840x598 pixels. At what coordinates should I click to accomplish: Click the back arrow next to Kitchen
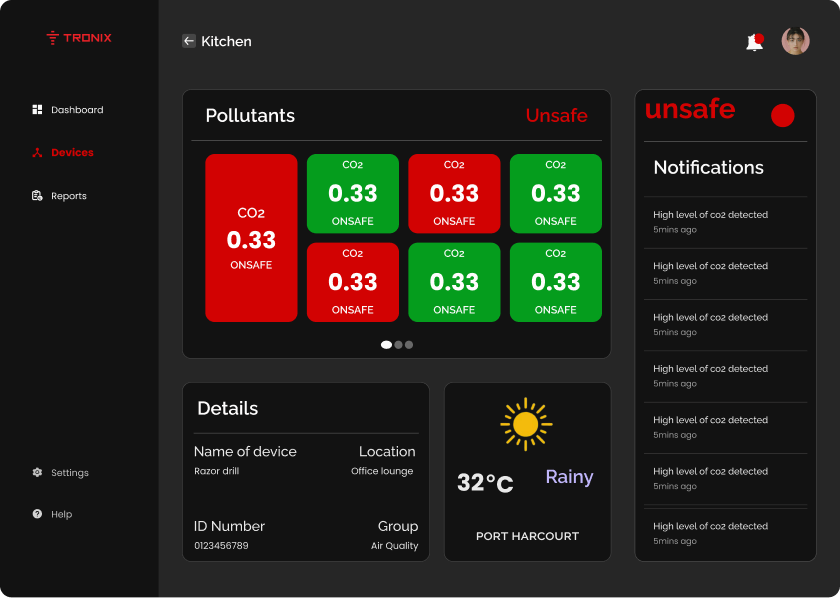pyautogui.click(x=188, y=41)
